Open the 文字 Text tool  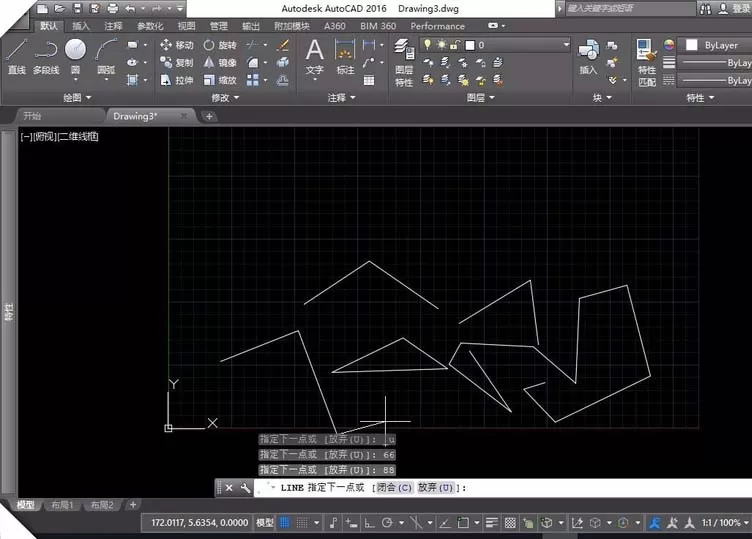click(314, 57)
